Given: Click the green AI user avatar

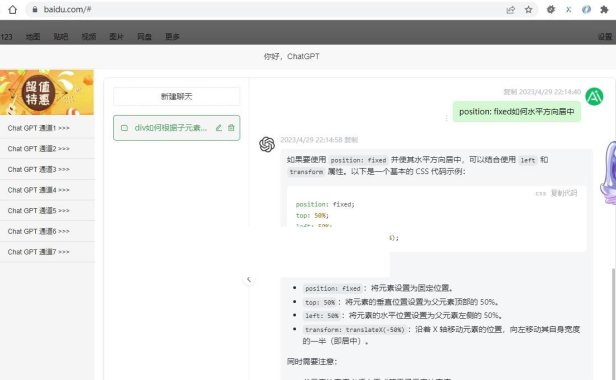Looking at the screenshot, I should [x=594, y=97].
